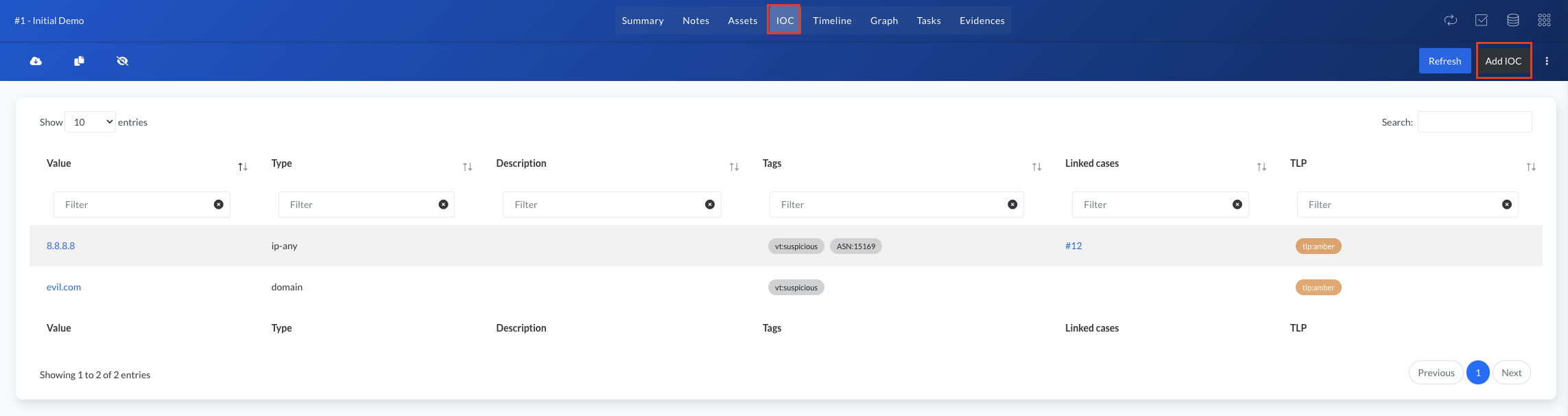Sort table by Type column arrows
The image size is (1568, 416).
pyautogui.click(x=468, y=167)
